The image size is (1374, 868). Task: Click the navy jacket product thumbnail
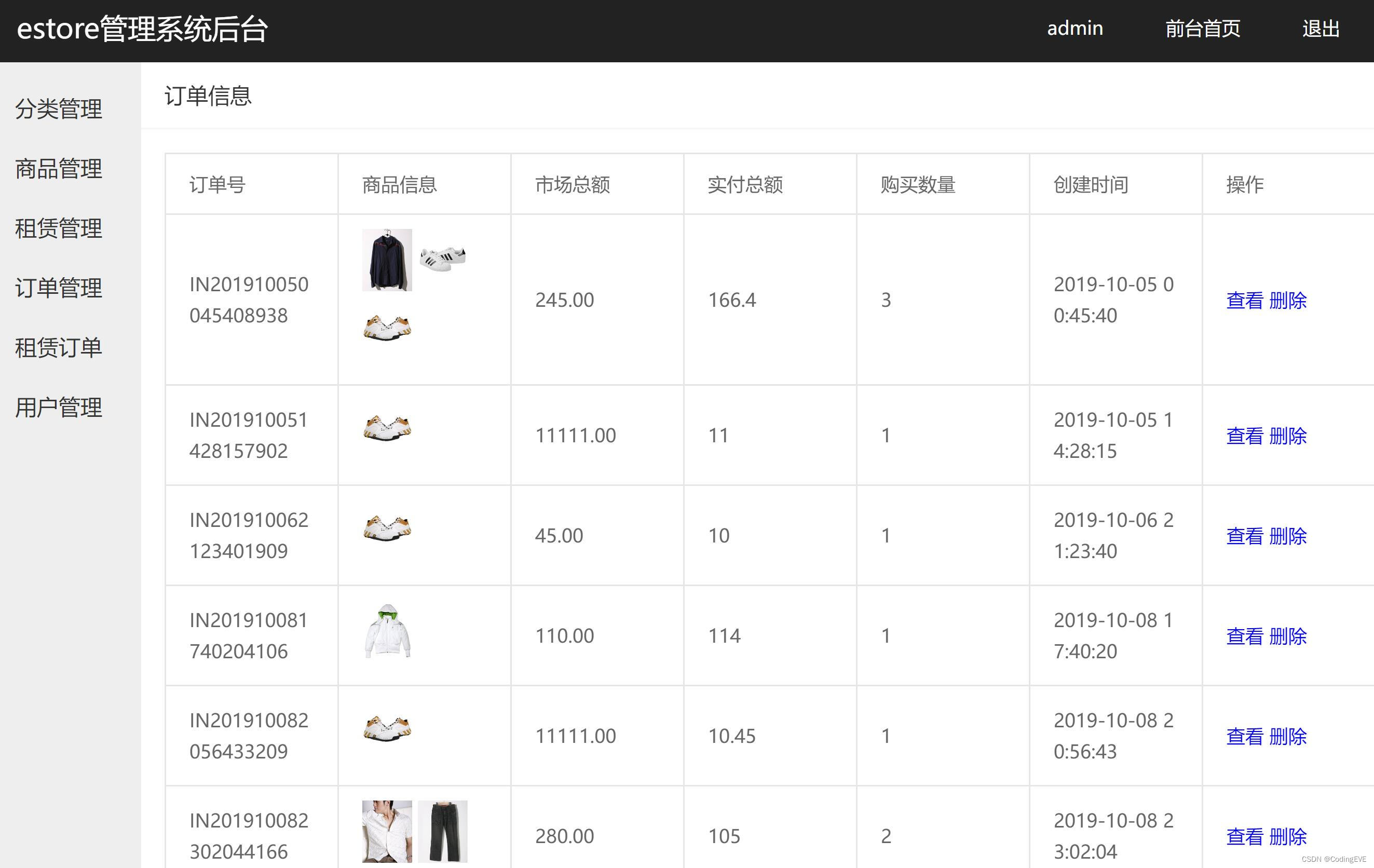(x=387, y=260)
